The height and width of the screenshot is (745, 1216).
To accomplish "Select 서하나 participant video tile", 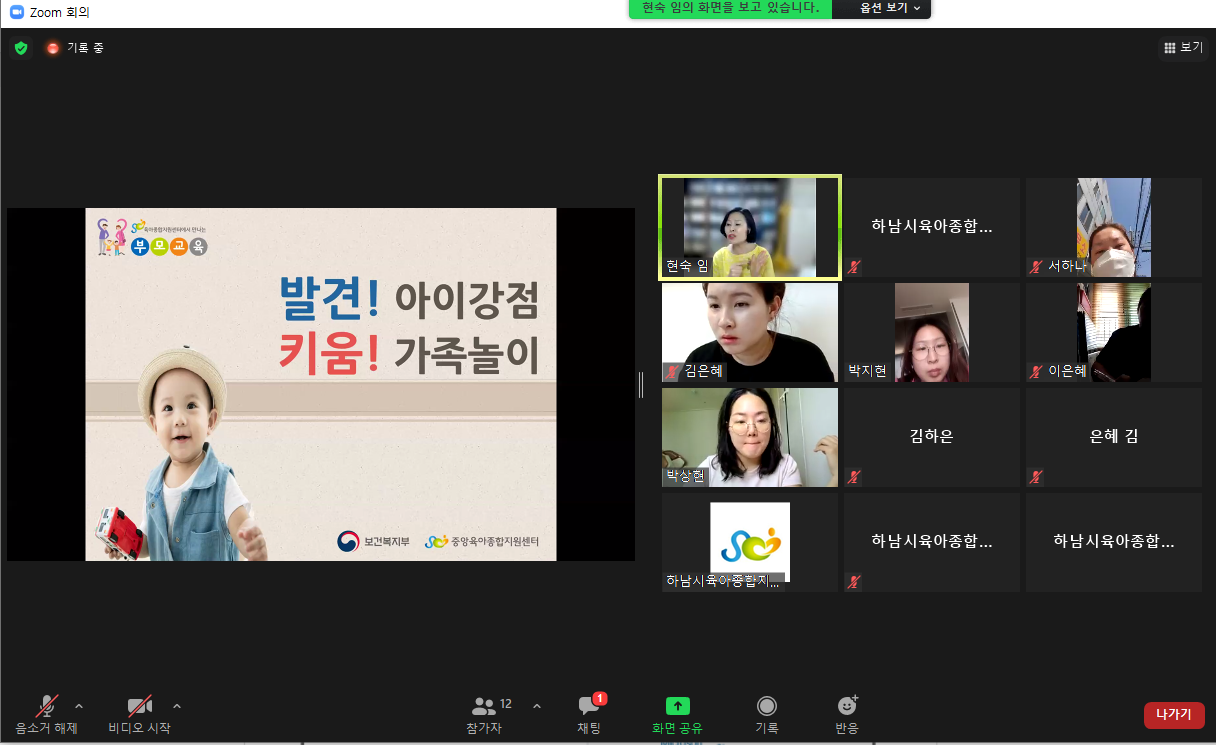I will [x=1114, y=227].
